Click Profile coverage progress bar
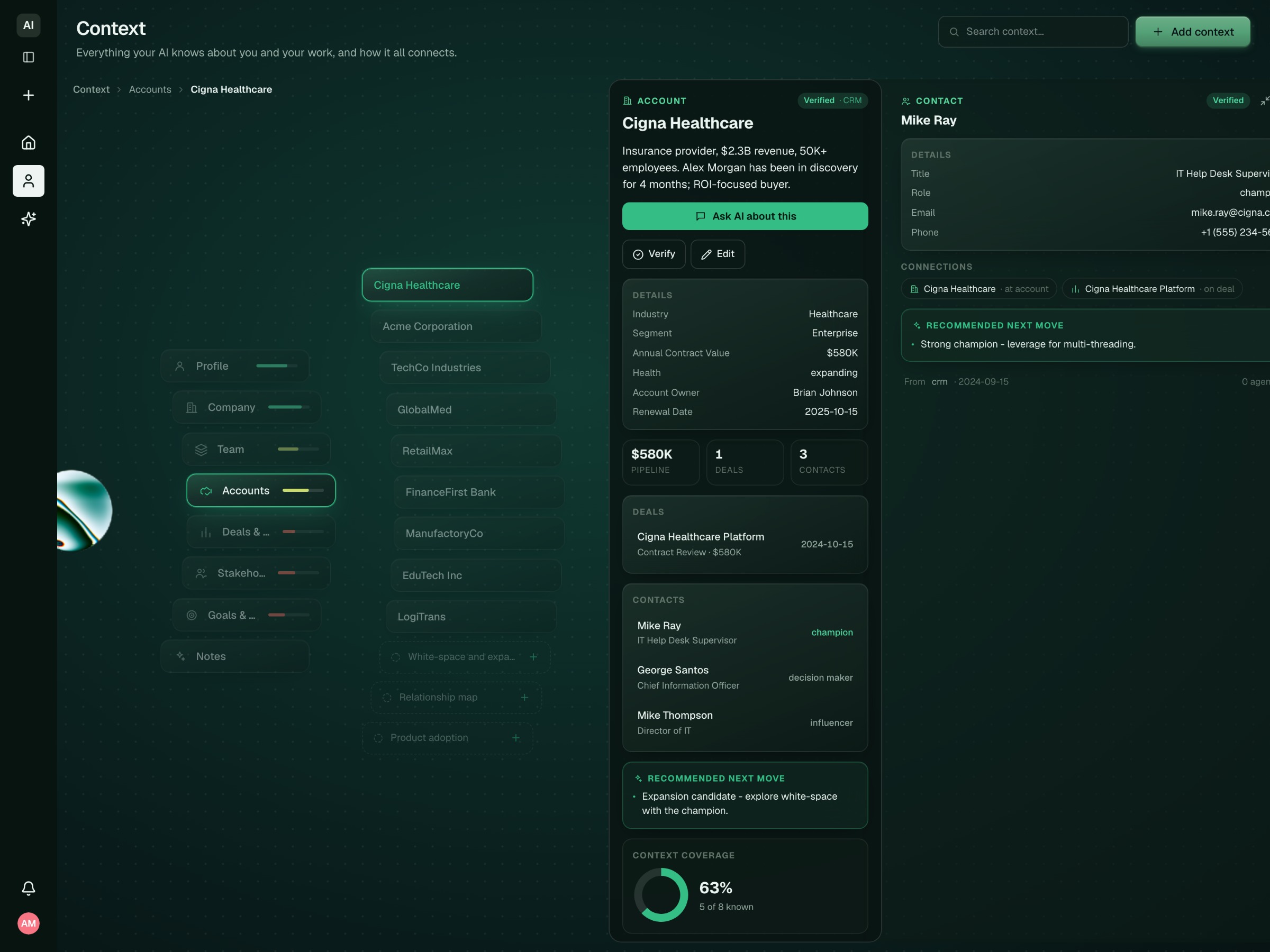The width and height of the screenshot is (1270, 952). point(277,366)
